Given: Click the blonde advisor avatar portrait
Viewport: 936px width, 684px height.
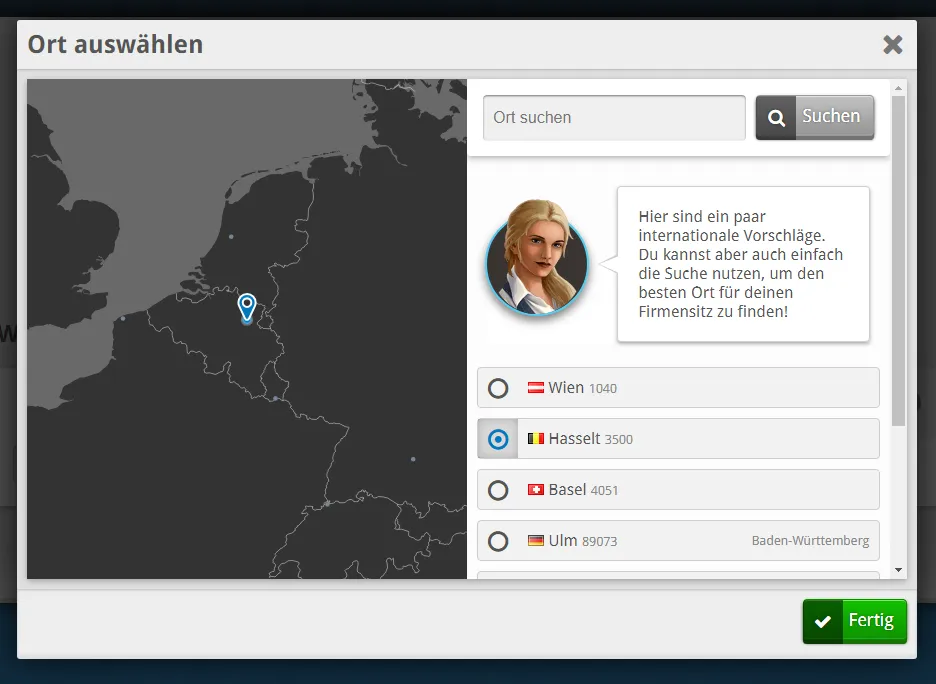Looking at the screenshot, I should (x=537, y=258).
